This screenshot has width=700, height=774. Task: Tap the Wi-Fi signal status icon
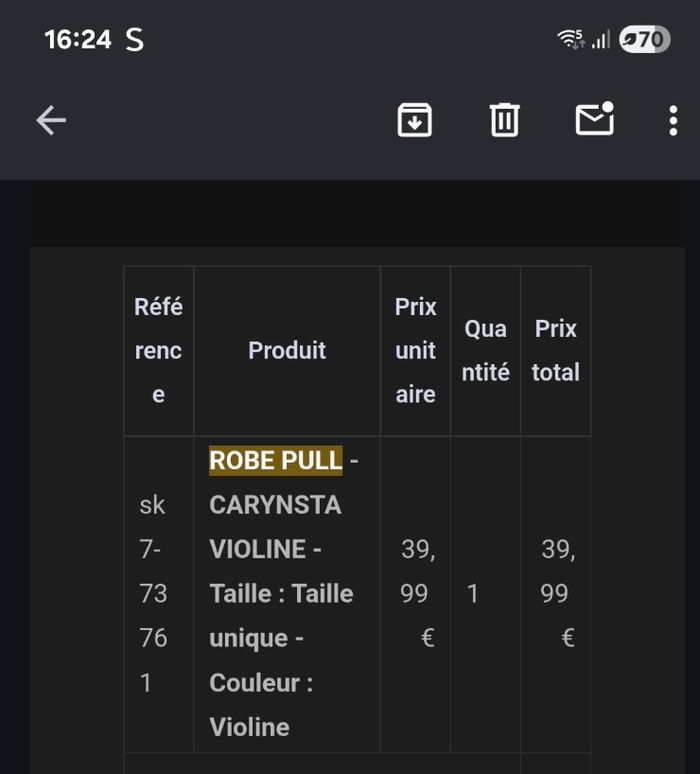tap(571, 39)
